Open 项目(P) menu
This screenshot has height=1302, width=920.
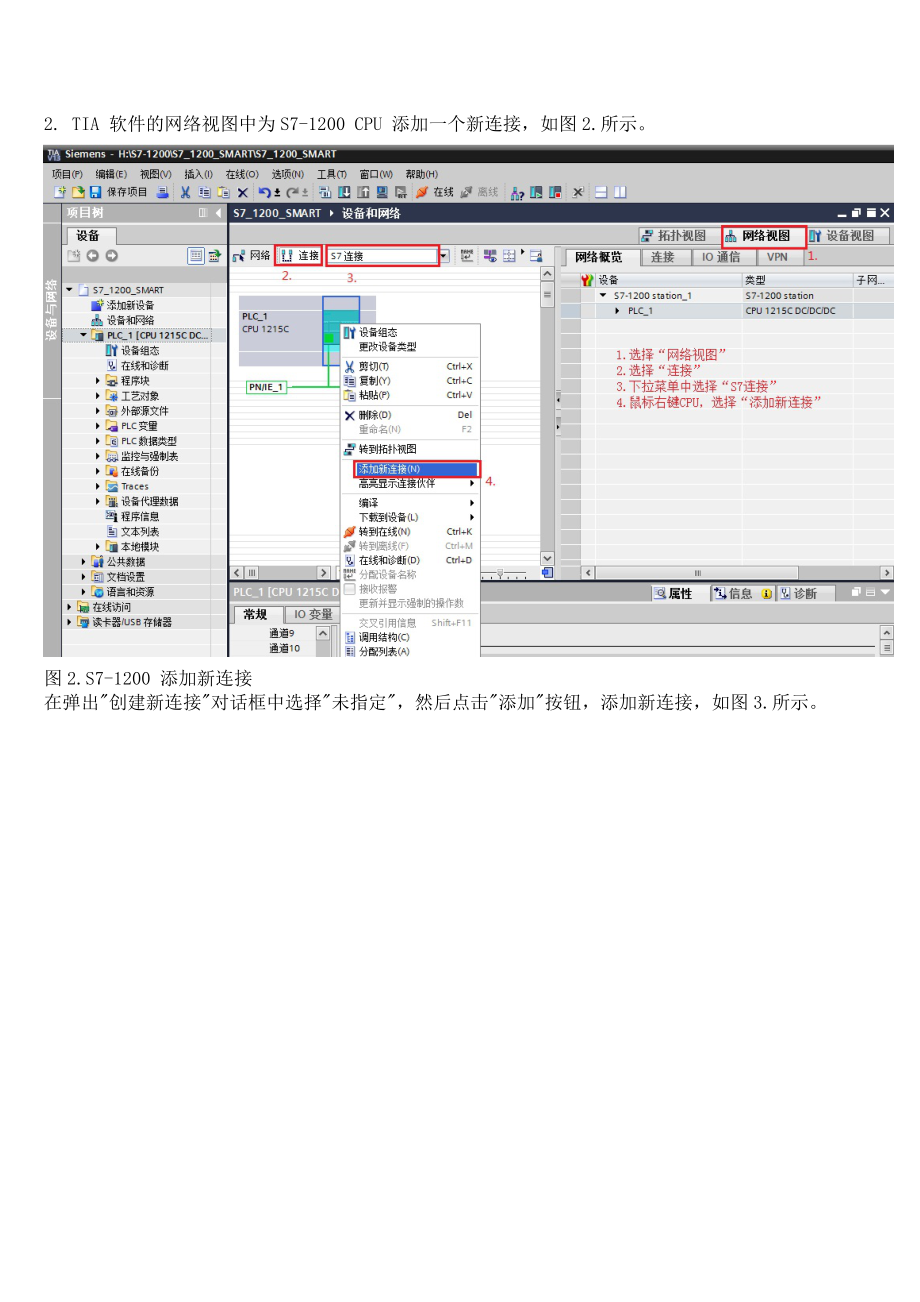(x=67, y=174)
